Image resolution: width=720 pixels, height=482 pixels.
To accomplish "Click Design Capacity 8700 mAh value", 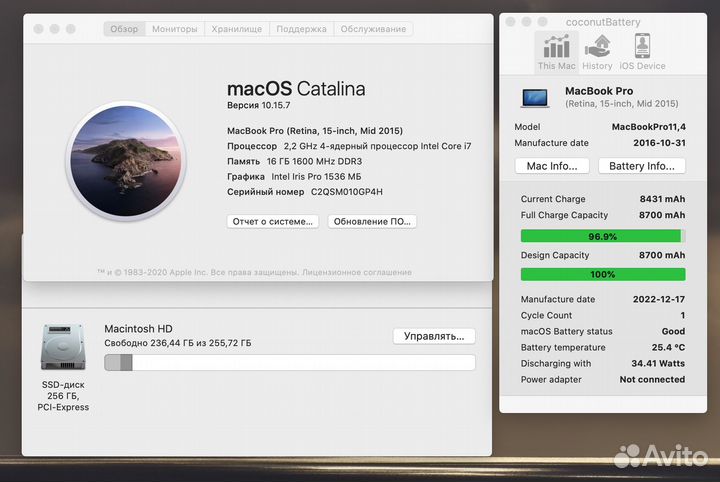I will coord(662,255).
